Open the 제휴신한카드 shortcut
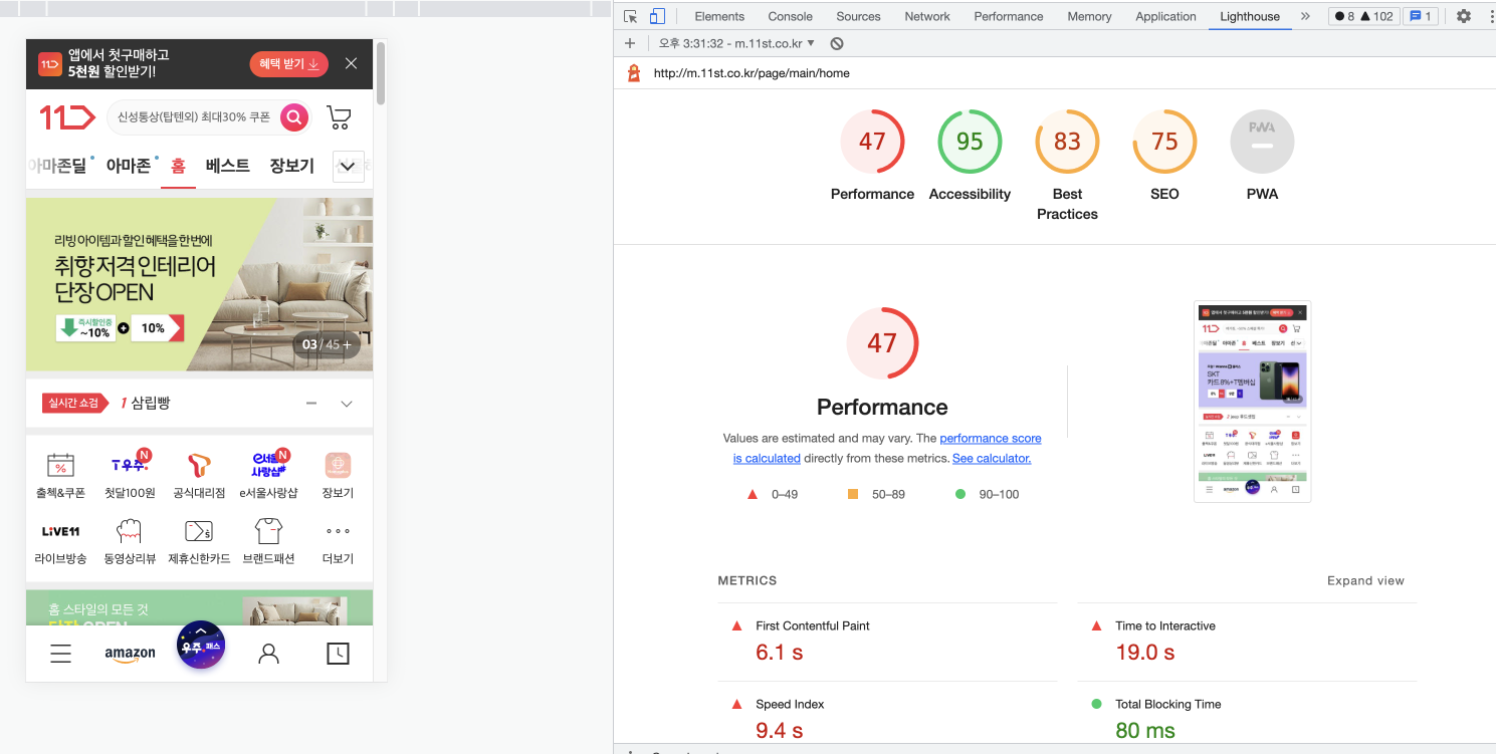The width and height of the screenshot is (1496, 754). click(x=199, y=541)
